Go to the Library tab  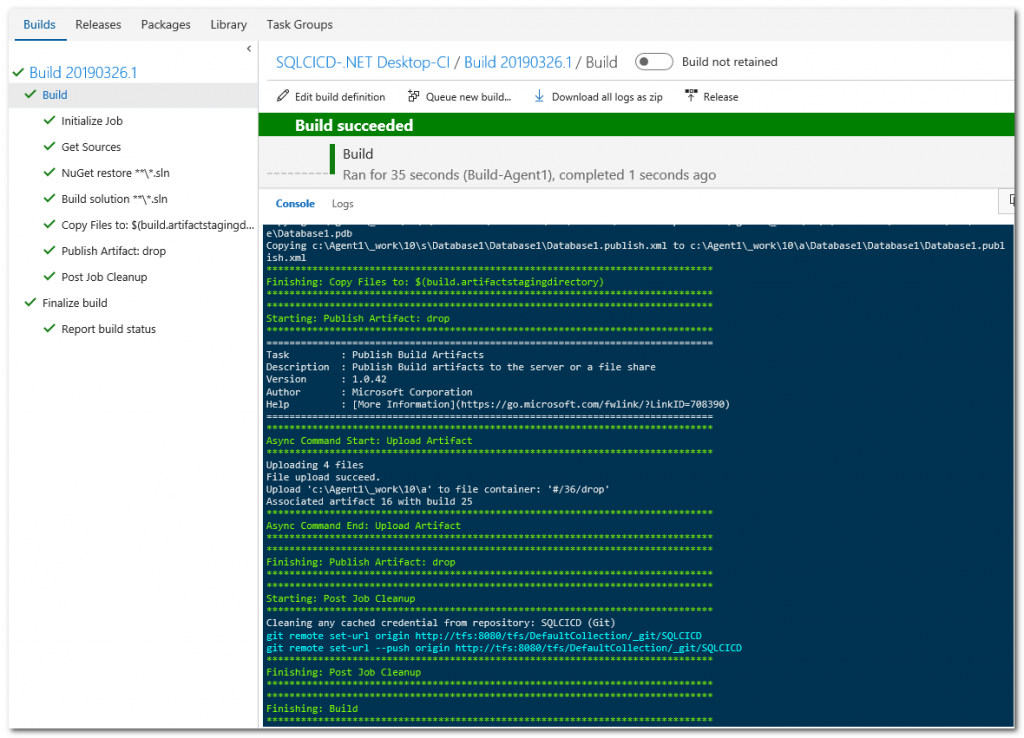(x=229, y=25)
